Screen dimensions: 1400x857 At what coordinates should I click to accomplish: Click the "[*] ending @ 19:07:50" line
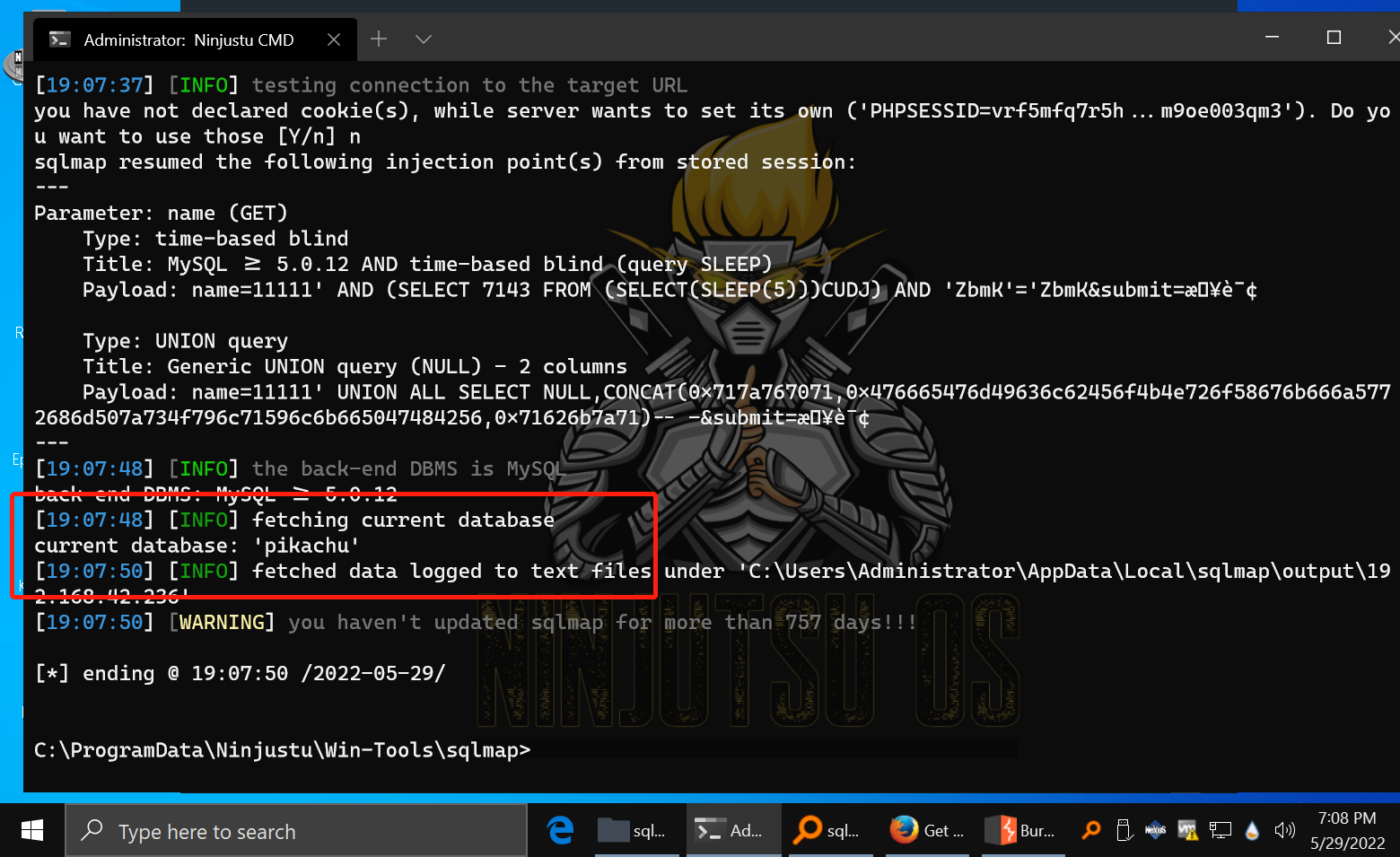(240, 673)
